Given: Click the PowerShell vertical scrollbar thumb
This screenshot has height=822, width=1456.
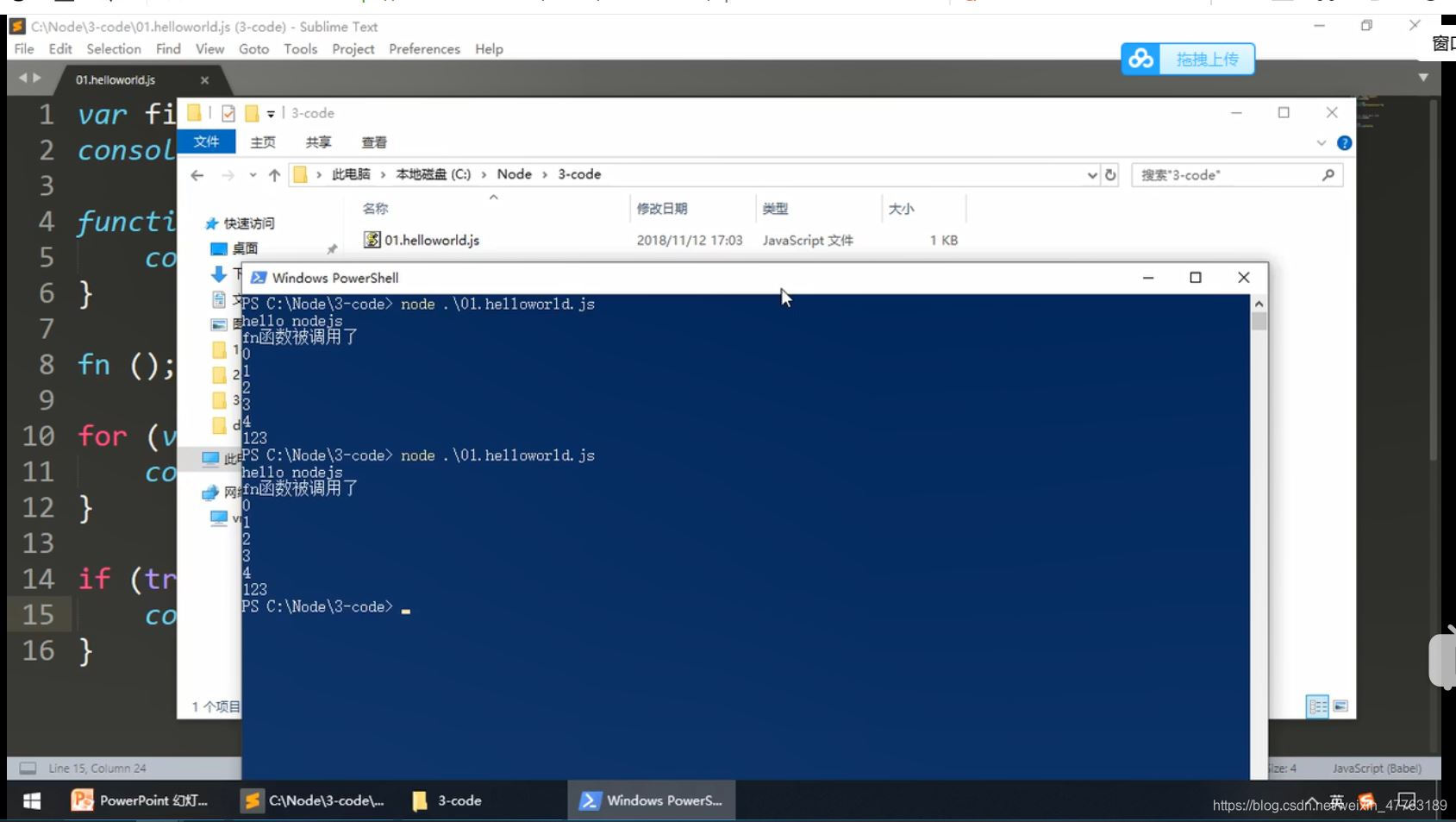Looking at the screenshot, I should coord(1259,322).
